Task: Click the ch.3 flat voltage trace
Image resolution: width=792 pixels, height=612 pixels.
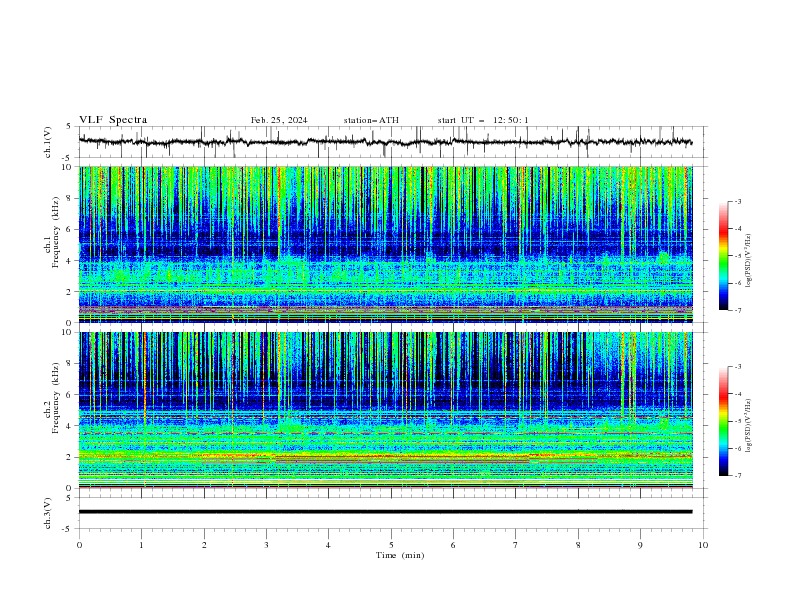Action: point(385,512)
